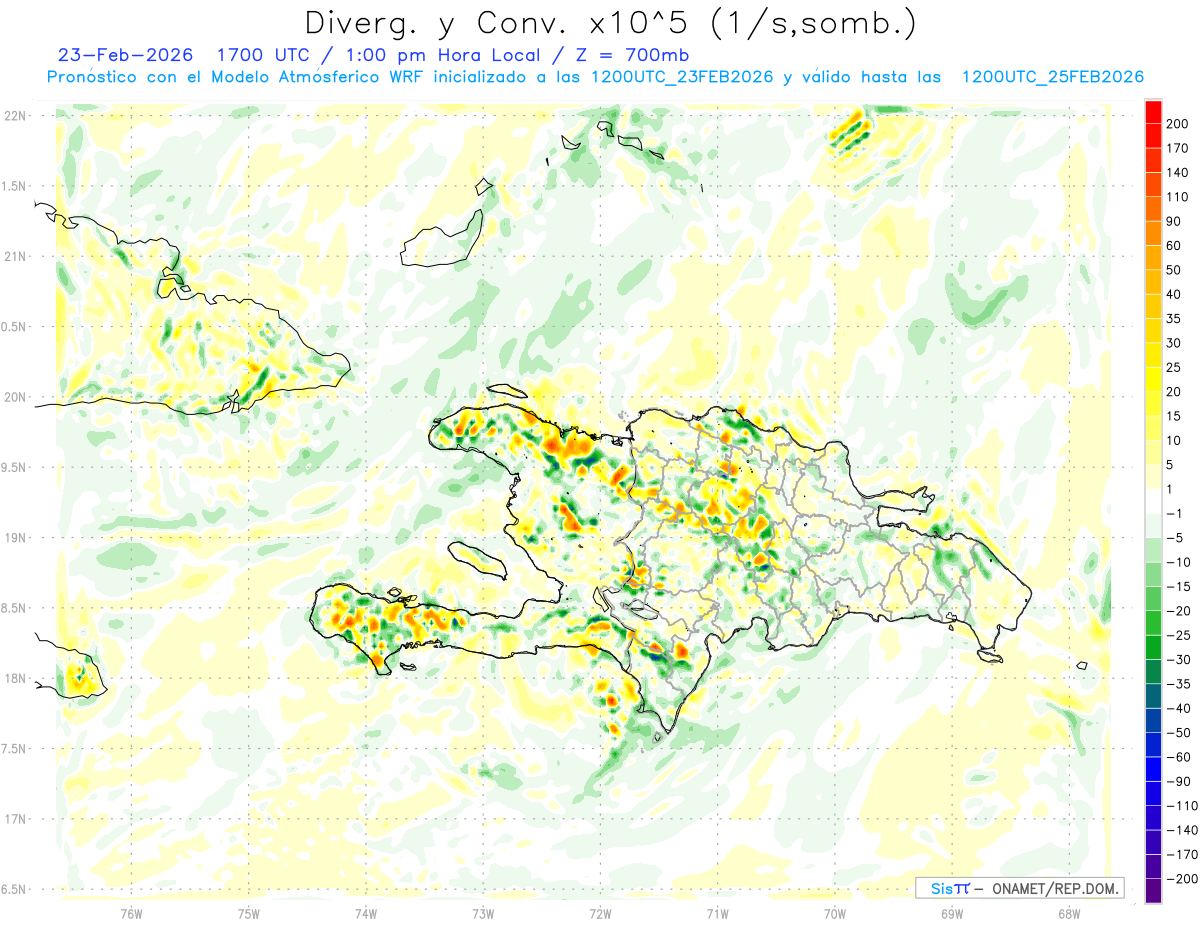Click the '17N' latitude label
This screenshot has width=1200, height=927.
15,819
